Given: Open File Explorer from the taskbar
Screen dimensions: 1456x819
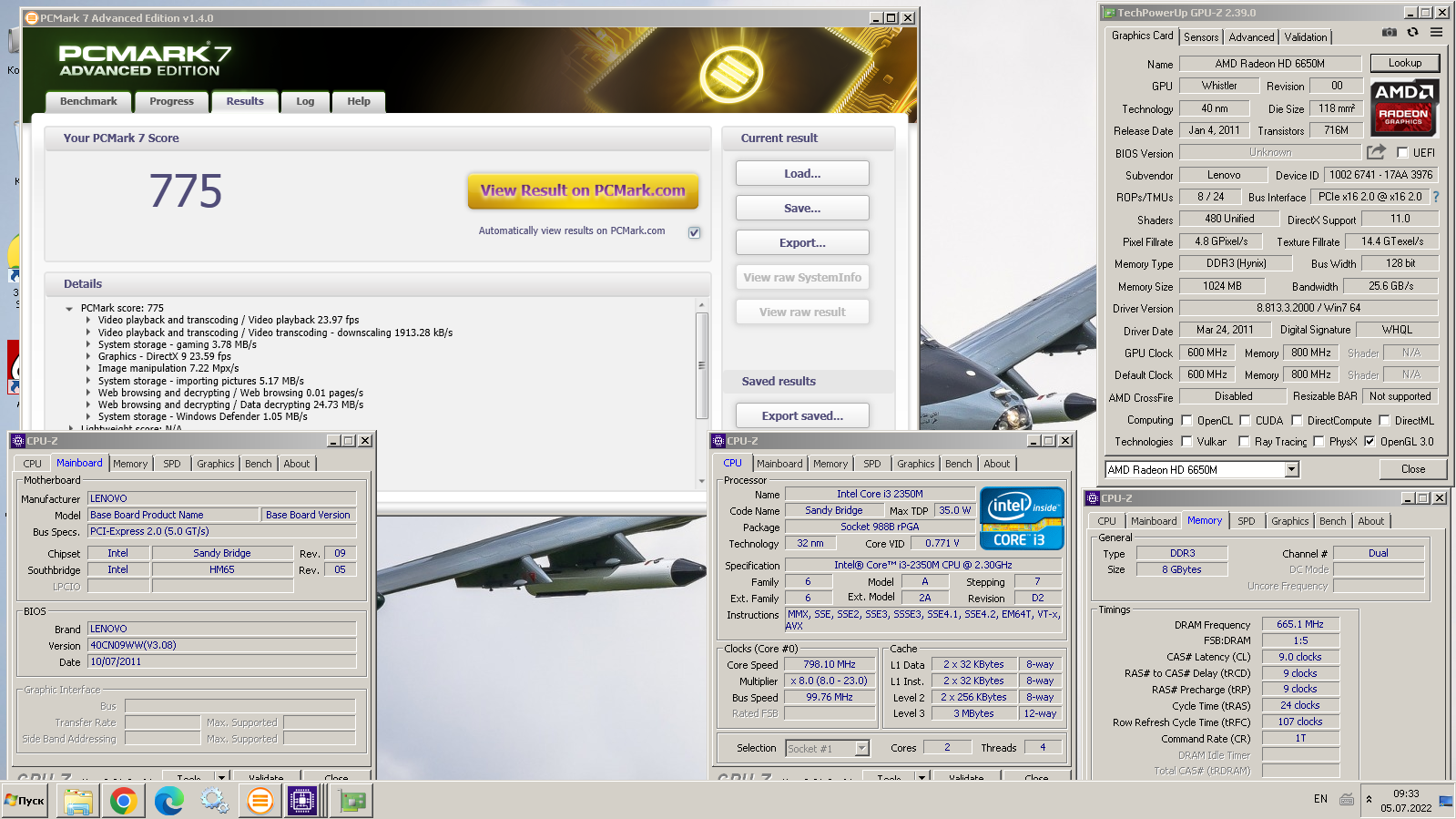Looking at the screenshot, I should click(78, 801).
